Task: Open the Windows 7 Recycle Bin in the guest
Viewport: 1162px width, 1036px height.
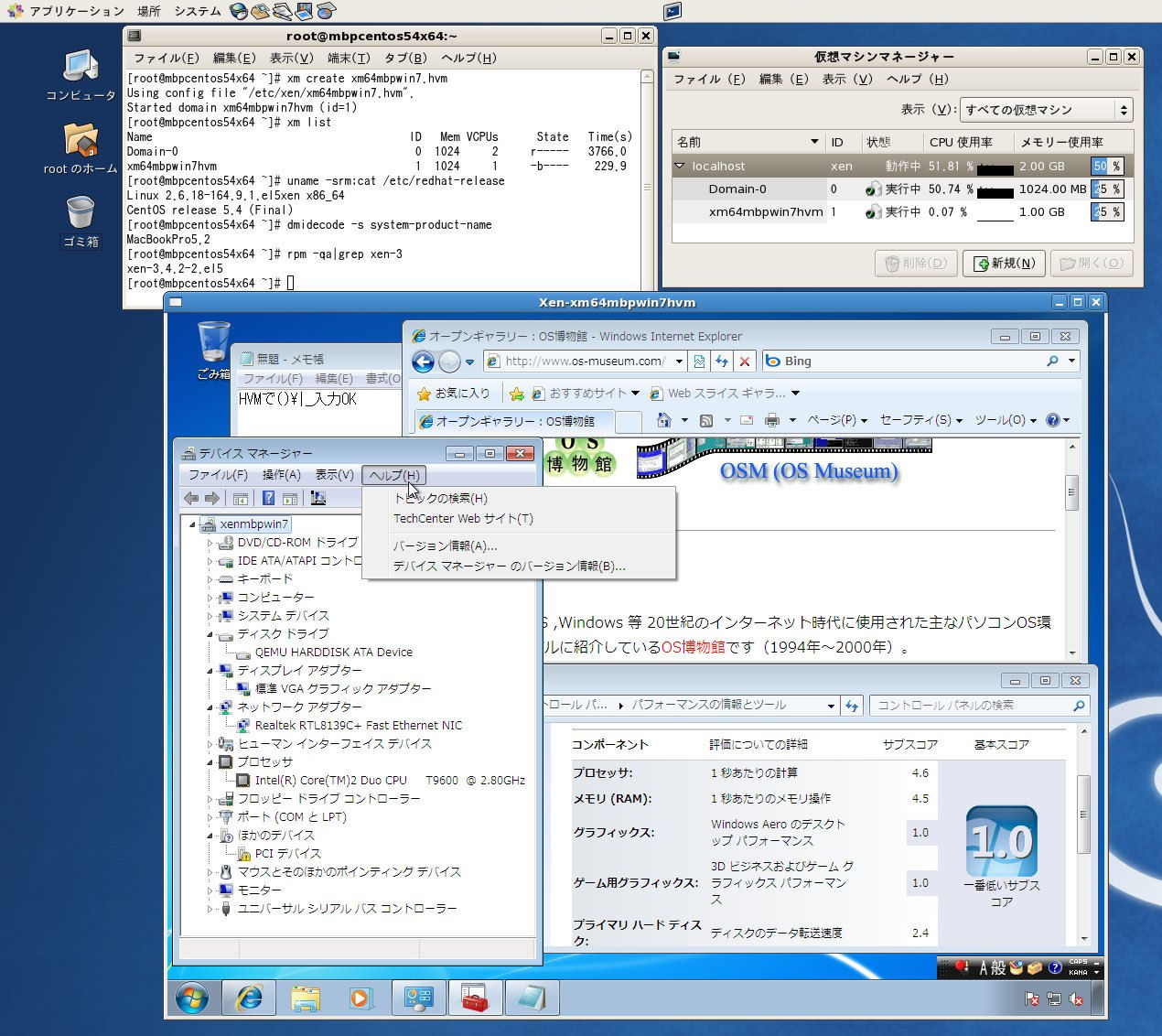Action: coord(214,350)
